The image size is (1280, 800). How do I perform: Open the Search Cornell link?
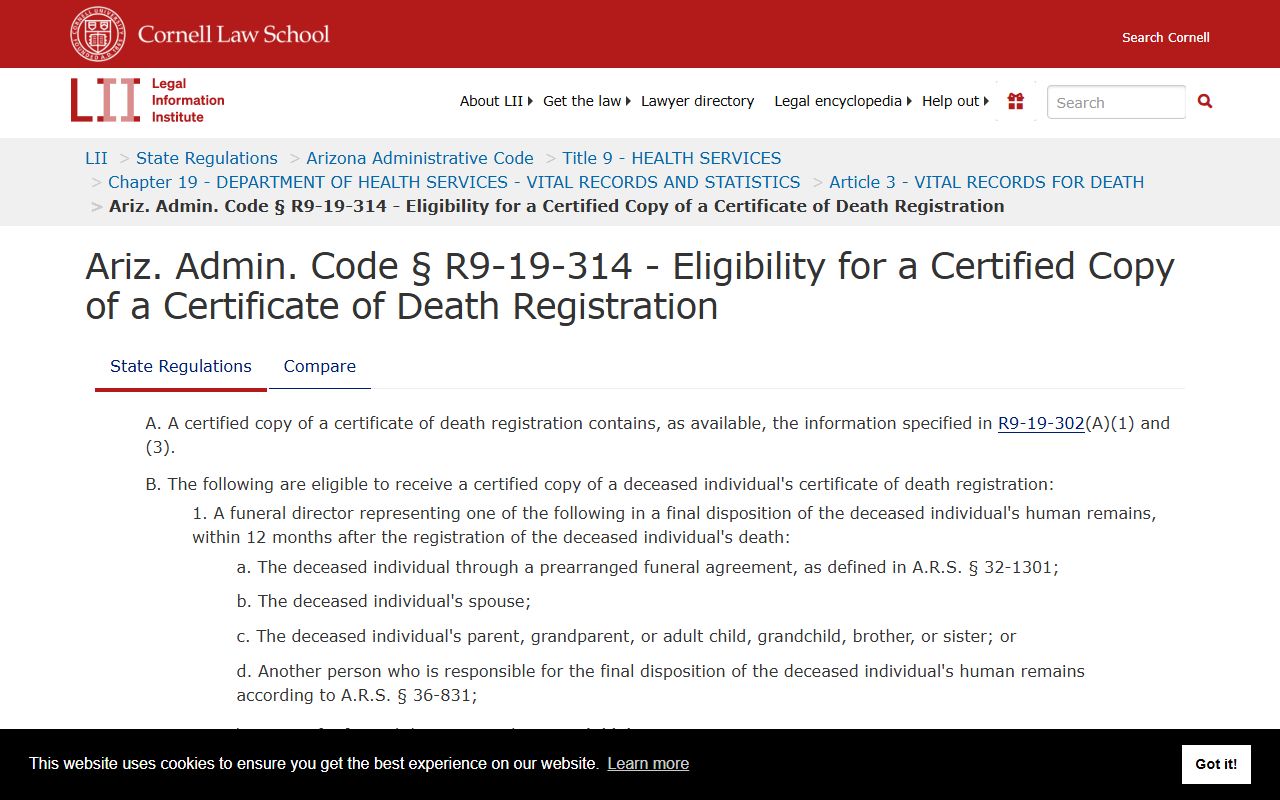pos(1165,37)
